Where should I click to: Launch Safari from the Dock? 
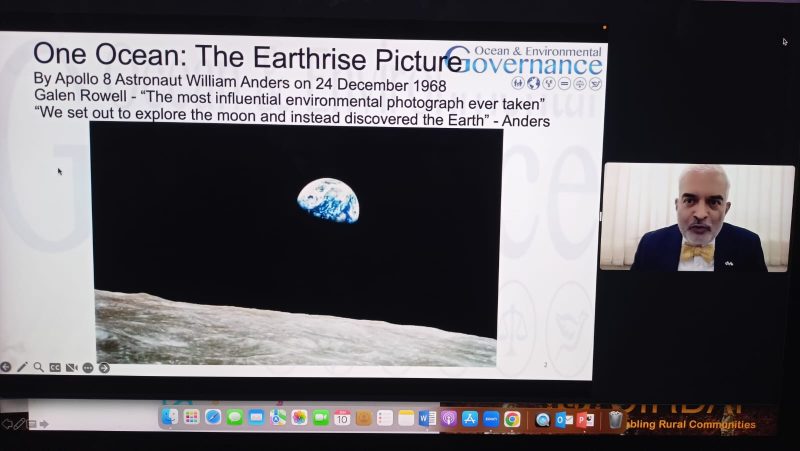pos(213,418)
